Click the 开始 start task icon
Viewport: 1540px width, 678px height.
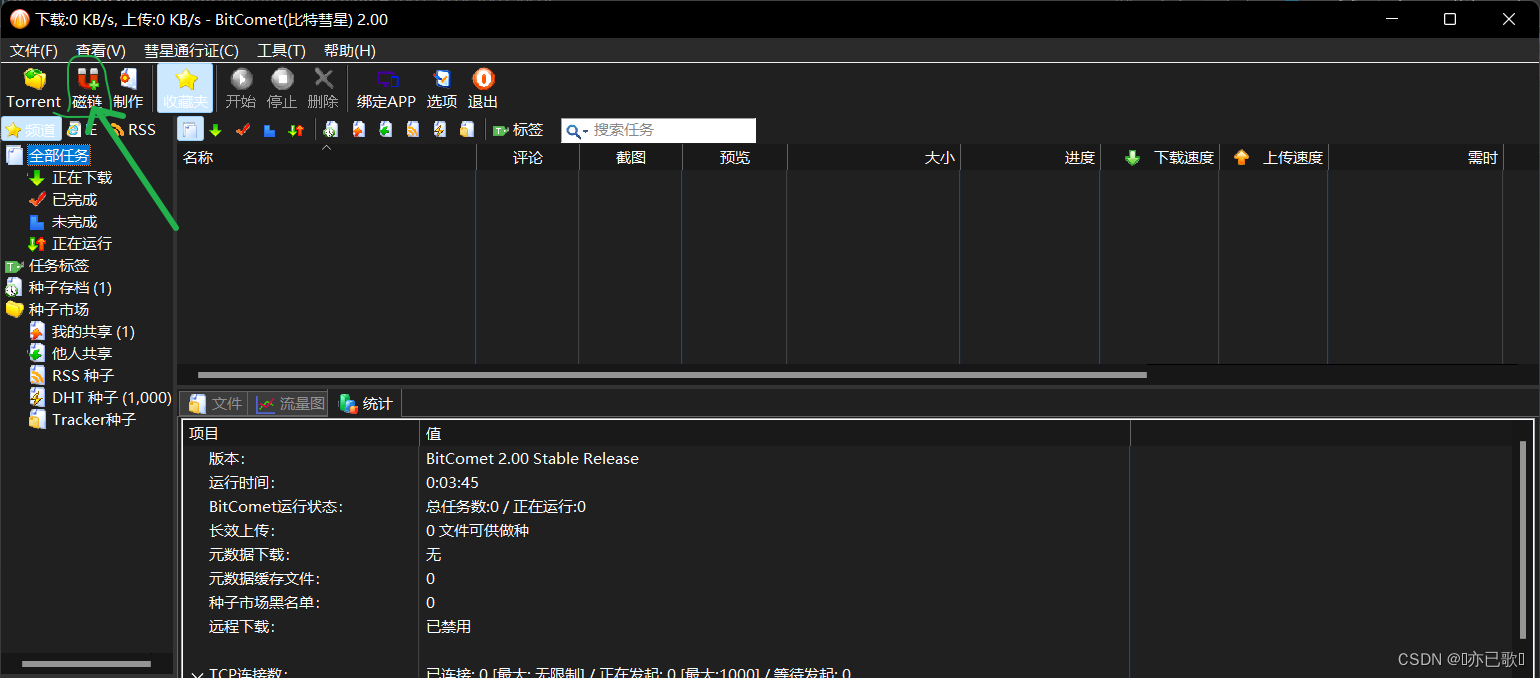coord(241,88)
